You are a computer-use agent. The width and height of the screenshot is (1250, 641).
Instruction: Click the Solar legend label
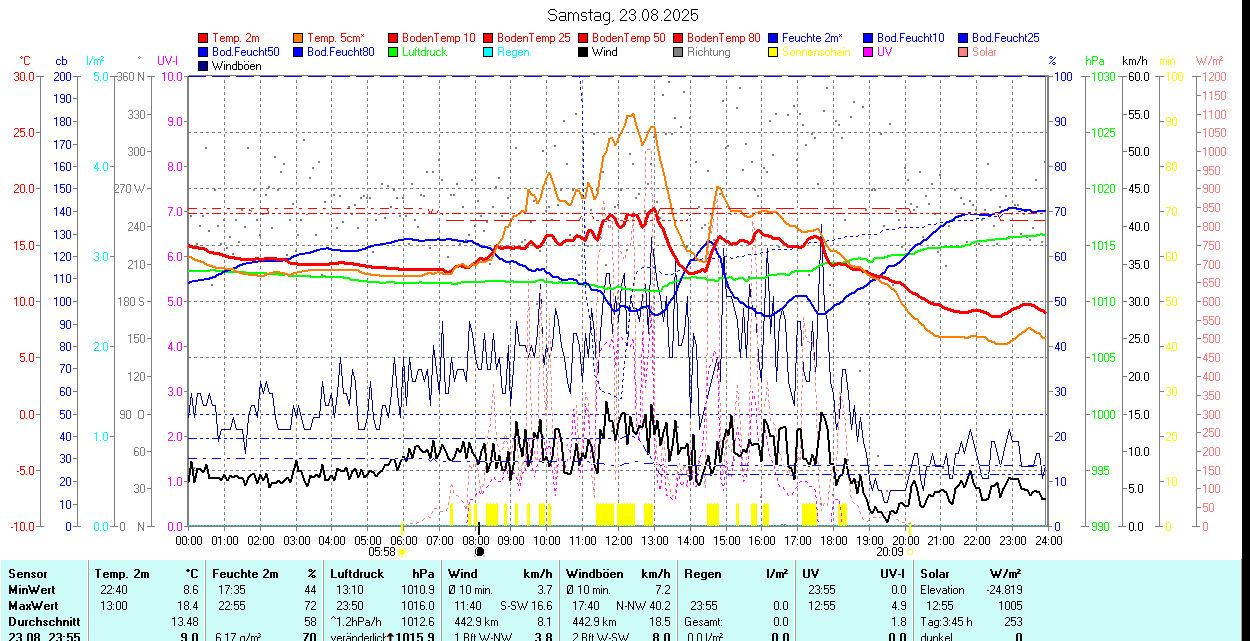[984, 52]
